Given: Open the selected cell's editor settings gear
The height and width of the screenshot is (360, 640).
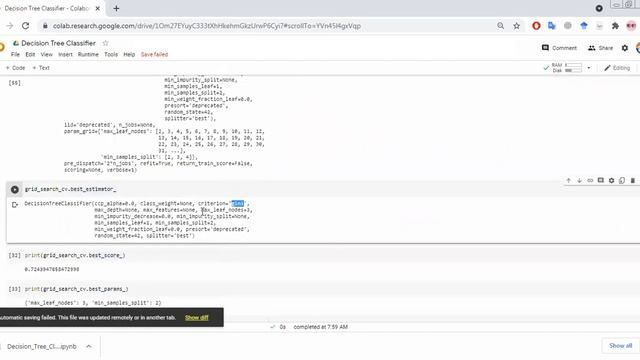Looking at the screenshot, I should (611, 180).
